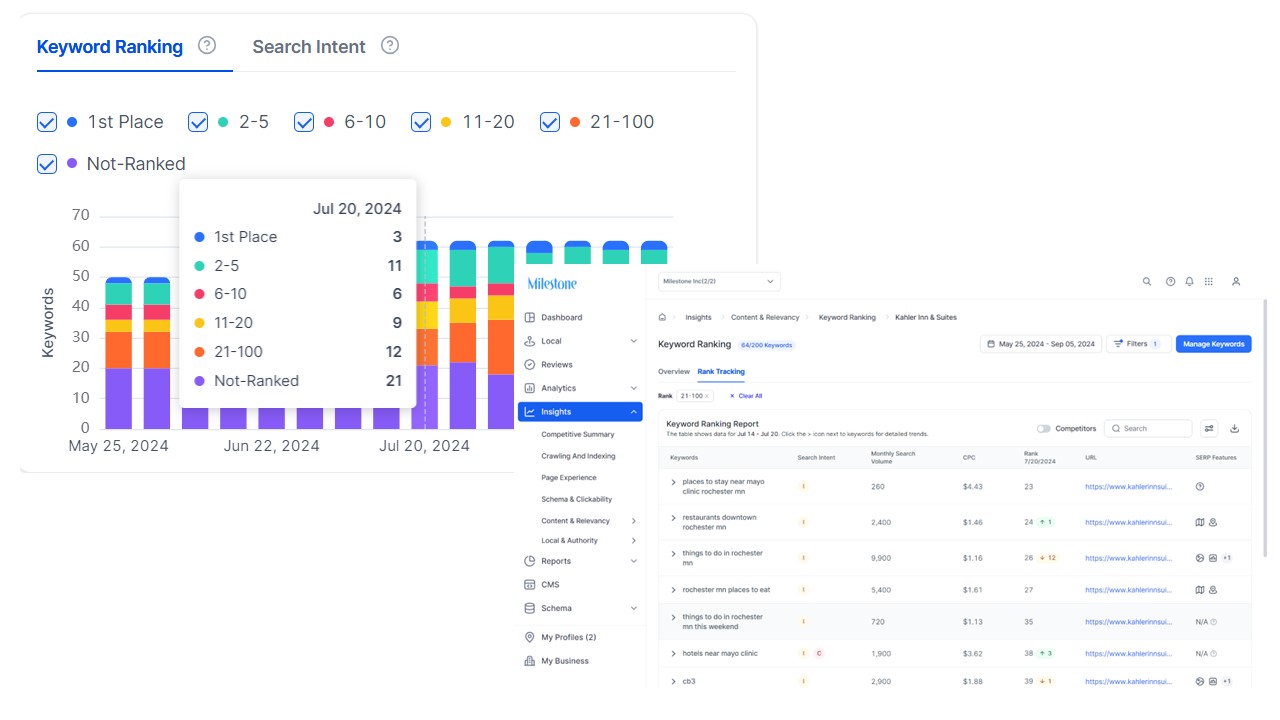Click the Analytics sidebar chart icon
Viewport: 1280px width, 720px height.
(530, 388)
